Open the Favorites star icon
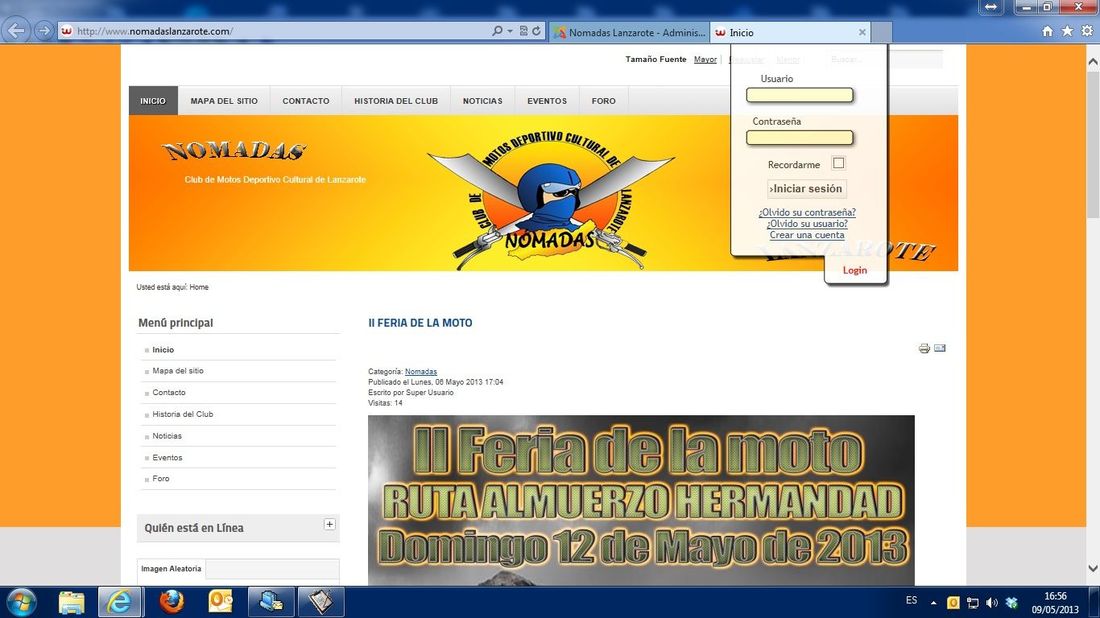 click(x=1067, y=31)
